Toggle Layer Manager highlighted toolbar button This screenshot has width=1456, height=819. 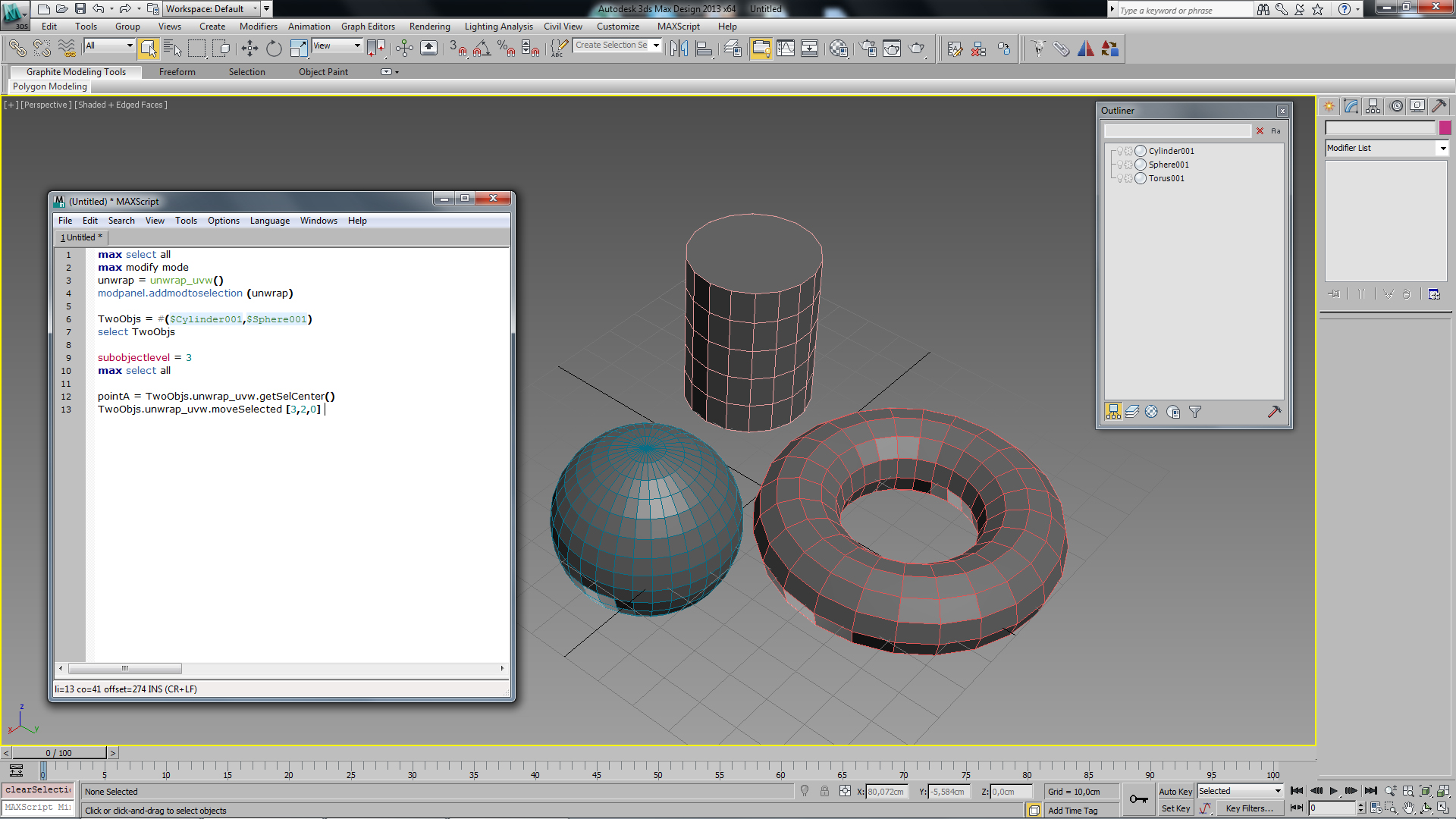tap(761, 49)
